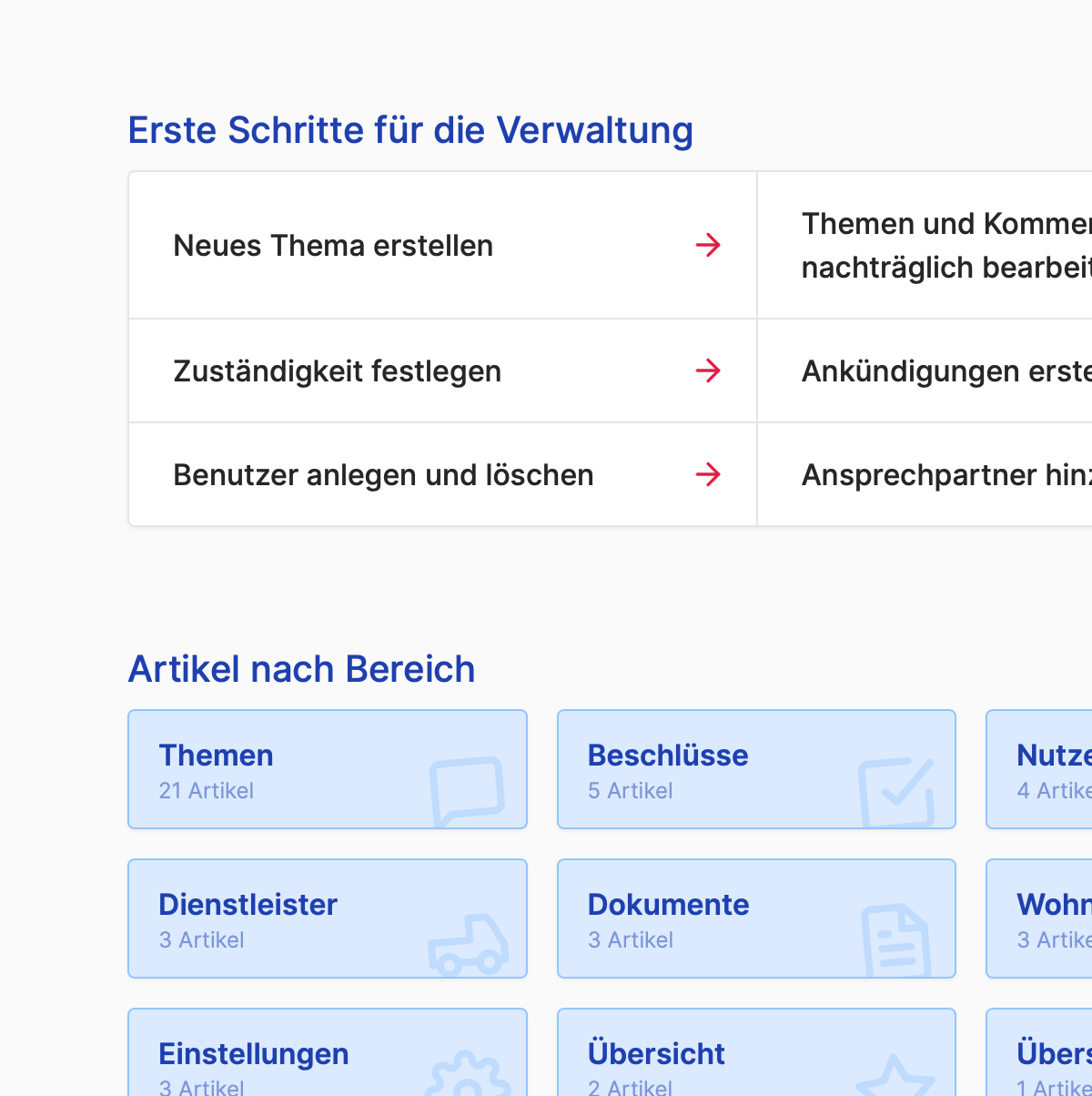Click the arrow next to Zuständigkeit festlegen

coord(708,370)
